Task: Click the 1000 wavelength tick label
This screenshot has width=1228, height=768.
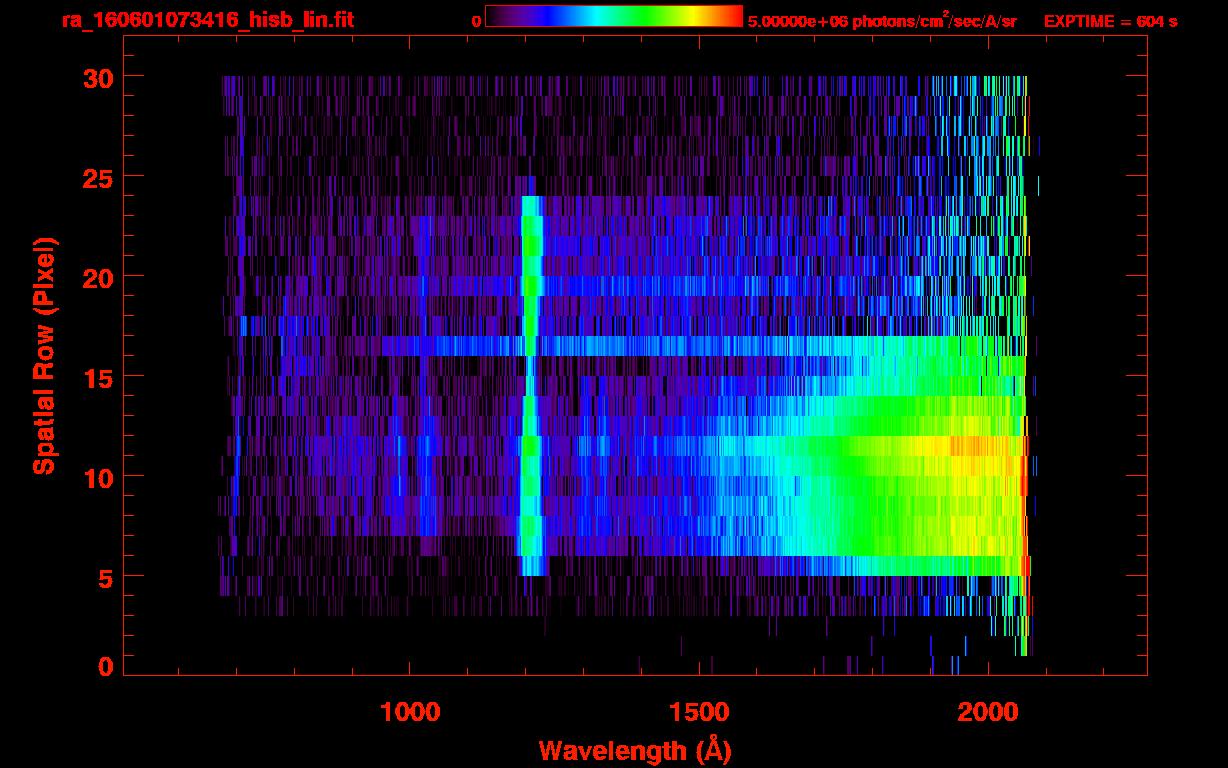Action: click(x=410, y=712)
